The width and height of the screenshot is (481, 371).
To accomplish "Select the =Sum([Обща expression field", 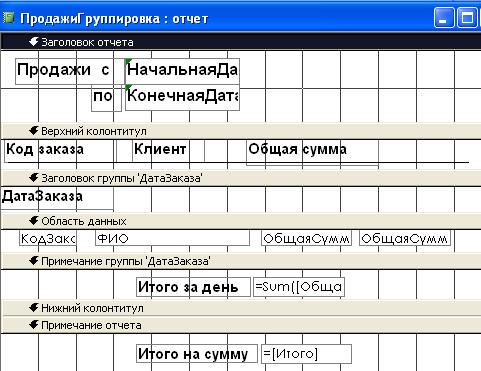I will [x=299, y=287].
